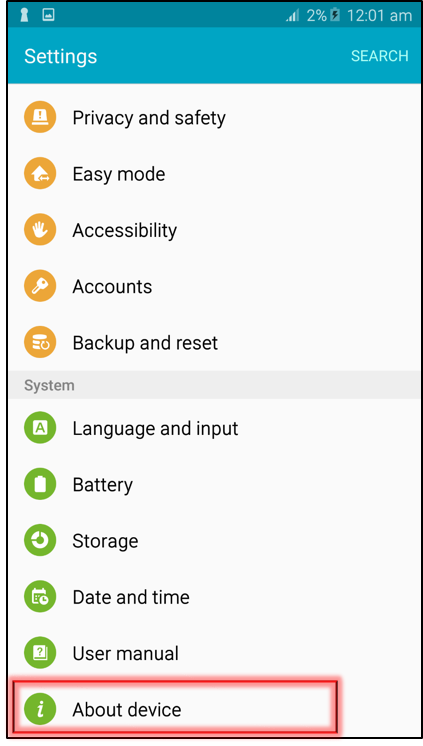Tap the Backup and reset icon
Image resolution: width=423 pixels, height=746 pixels.
click(x=40, y=342)
